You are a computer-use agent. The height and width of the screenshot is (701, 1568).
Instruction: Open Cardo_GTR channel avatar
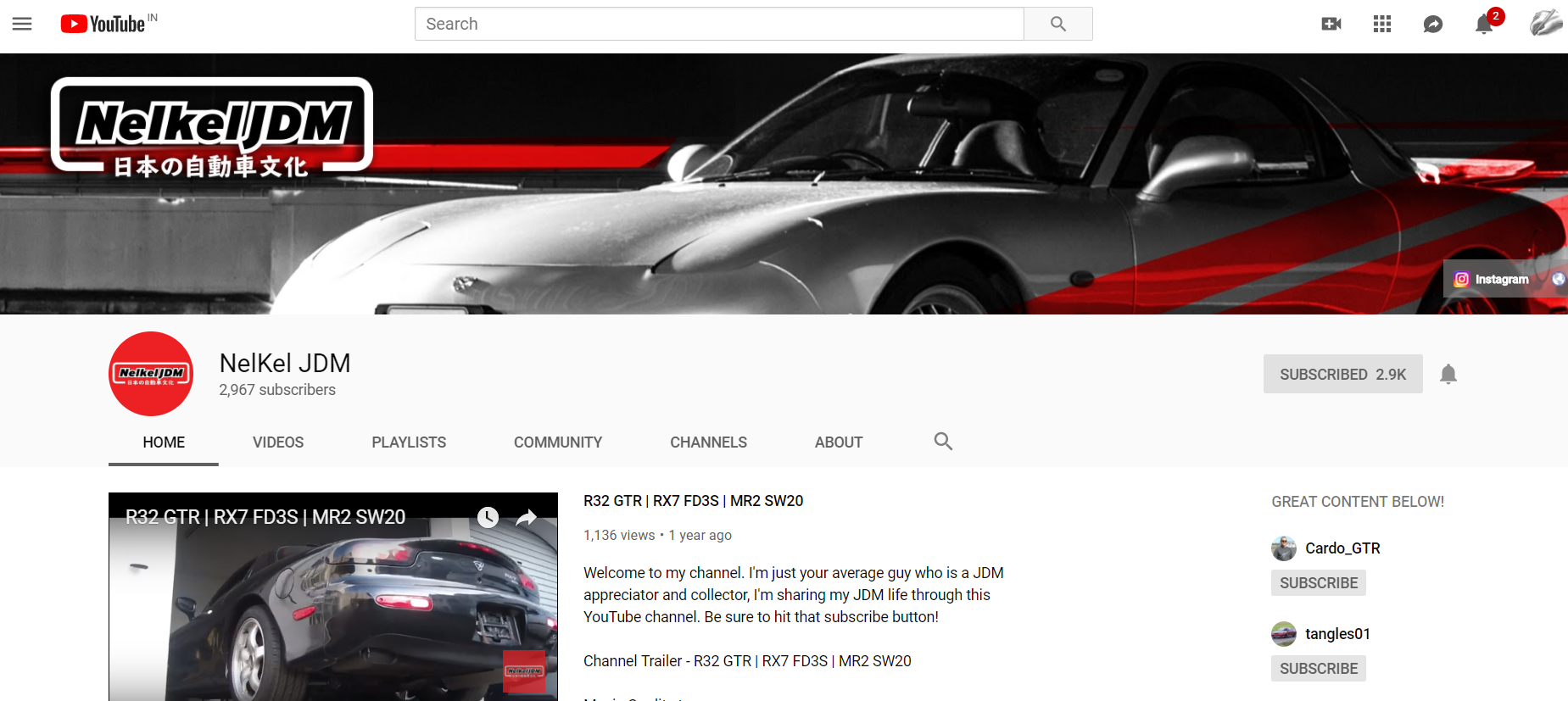[x=1284, y=548]
